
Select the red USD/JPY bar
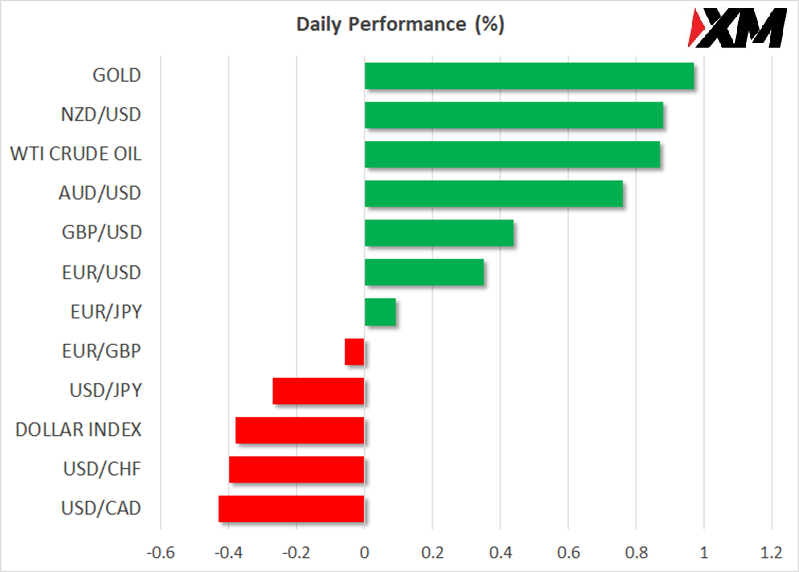318,391
